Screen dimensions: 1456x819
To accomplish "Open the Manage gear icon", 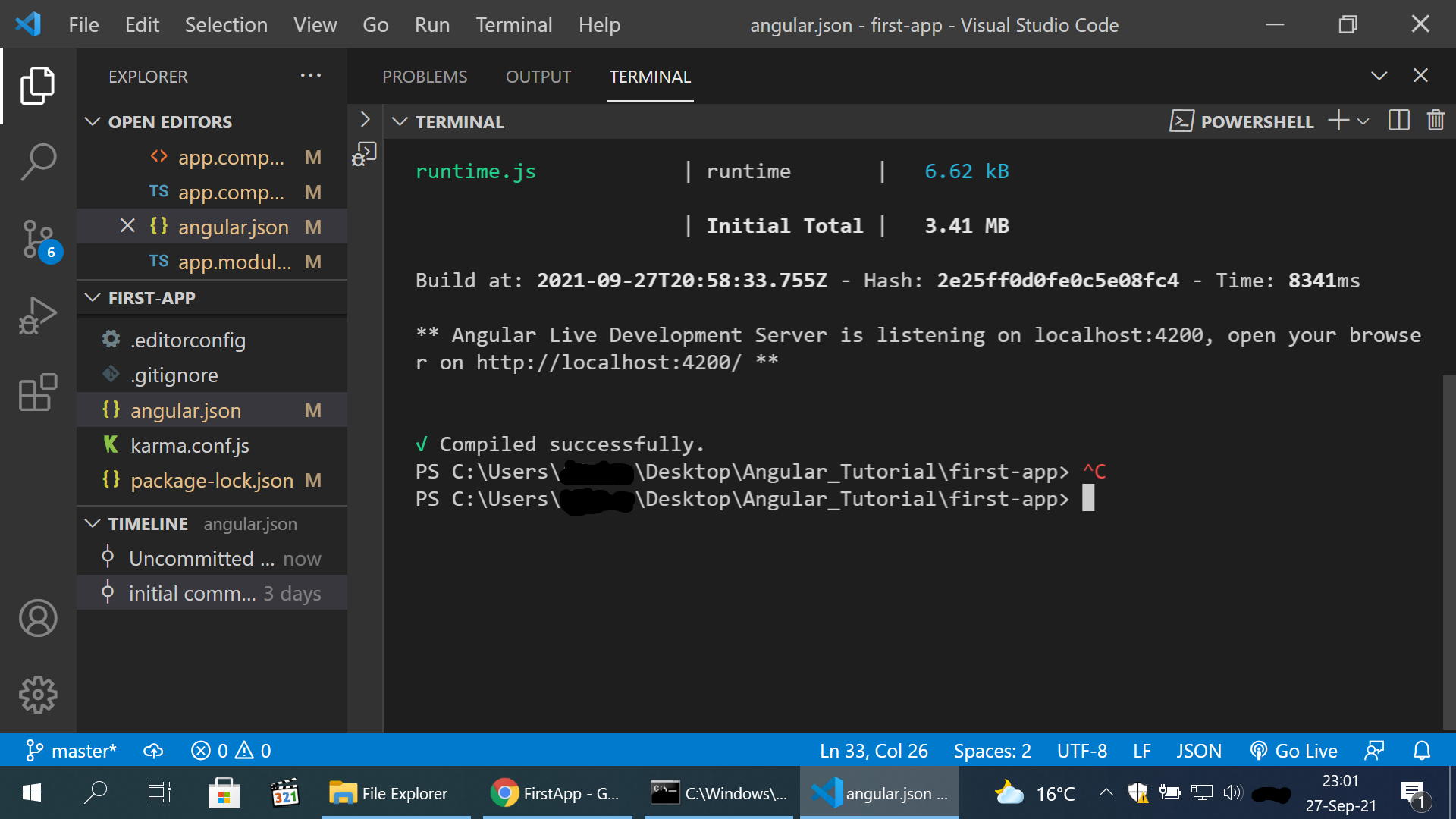I will click(38, 695).
